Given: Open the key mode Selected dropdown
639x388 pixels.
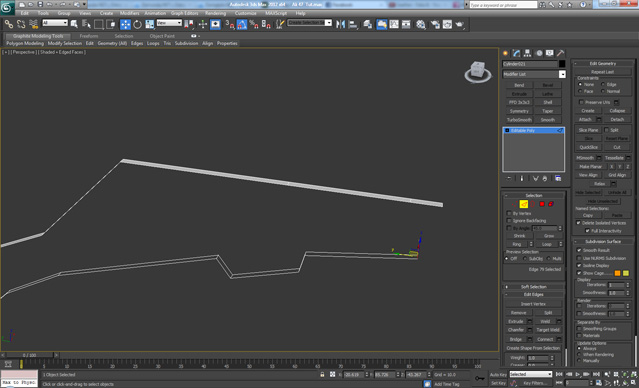Looking at the screenshot, I should coord(531,374).
